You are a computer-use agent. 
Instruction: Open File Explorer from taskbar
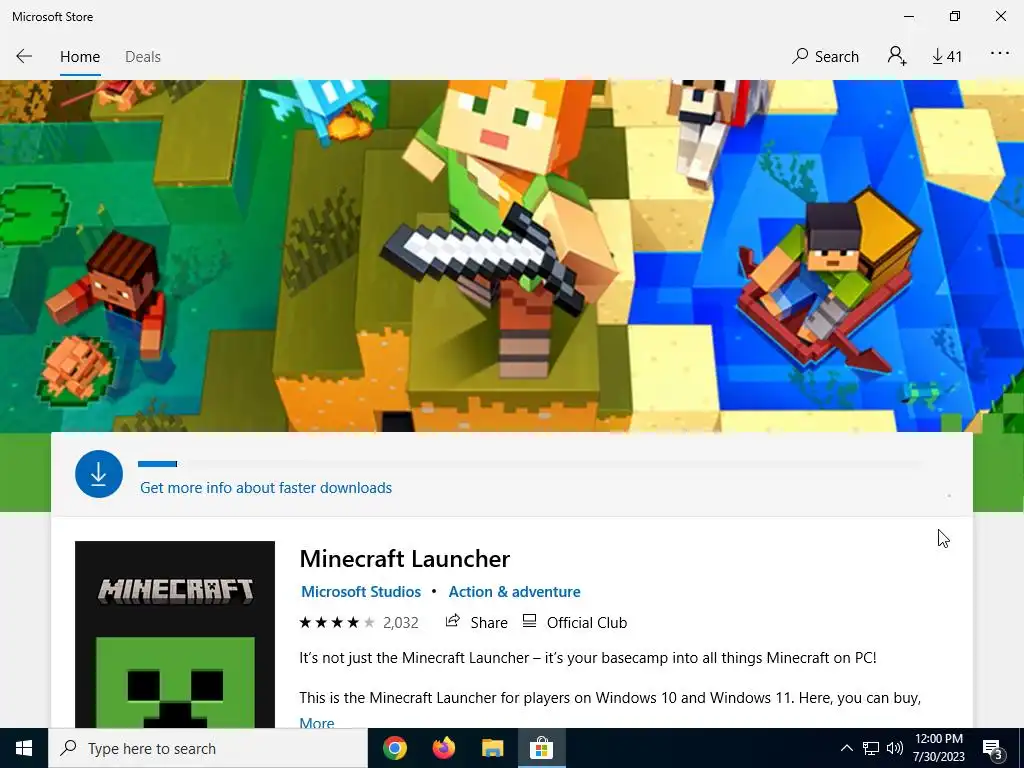[x=493, y=748]
